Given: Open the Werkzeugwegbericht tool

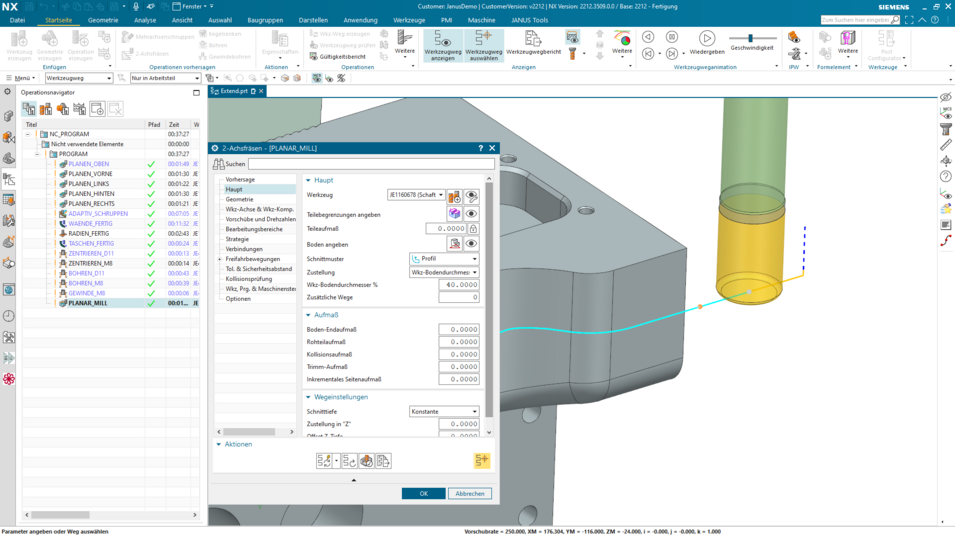Looking at the screenshot, I should pos(534,43).
